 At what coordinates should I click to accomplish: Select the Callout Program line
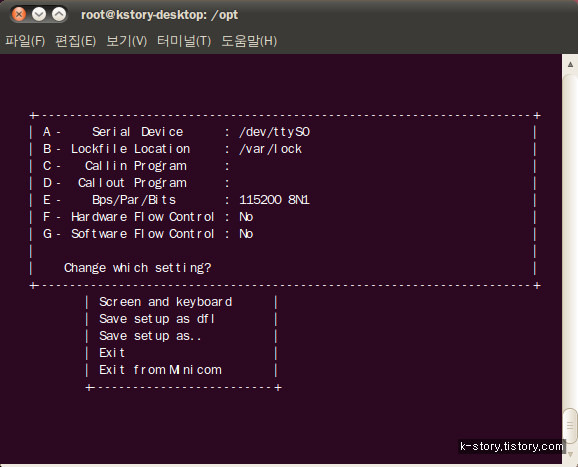(x=136, y=183)
